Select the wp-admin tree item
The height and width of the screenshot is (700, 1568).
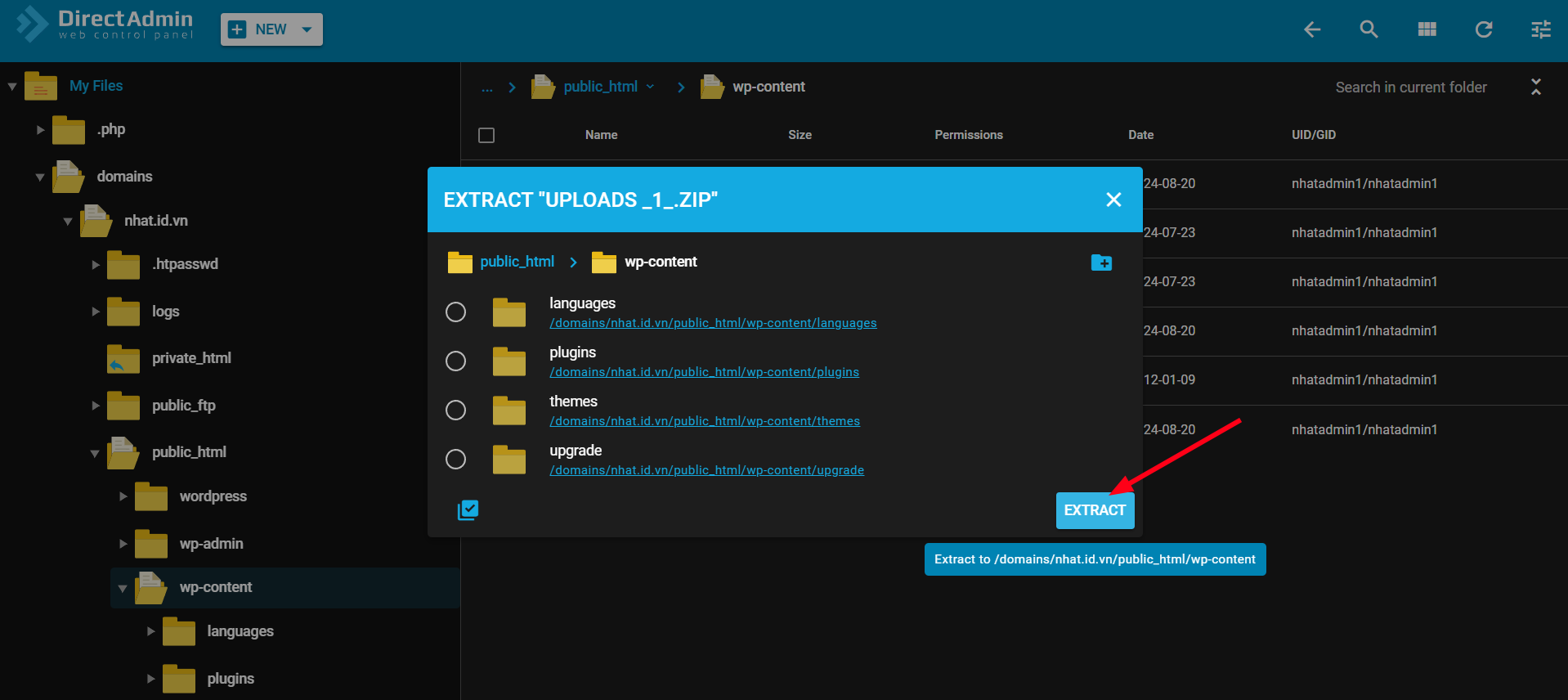(x=211, y=544)
